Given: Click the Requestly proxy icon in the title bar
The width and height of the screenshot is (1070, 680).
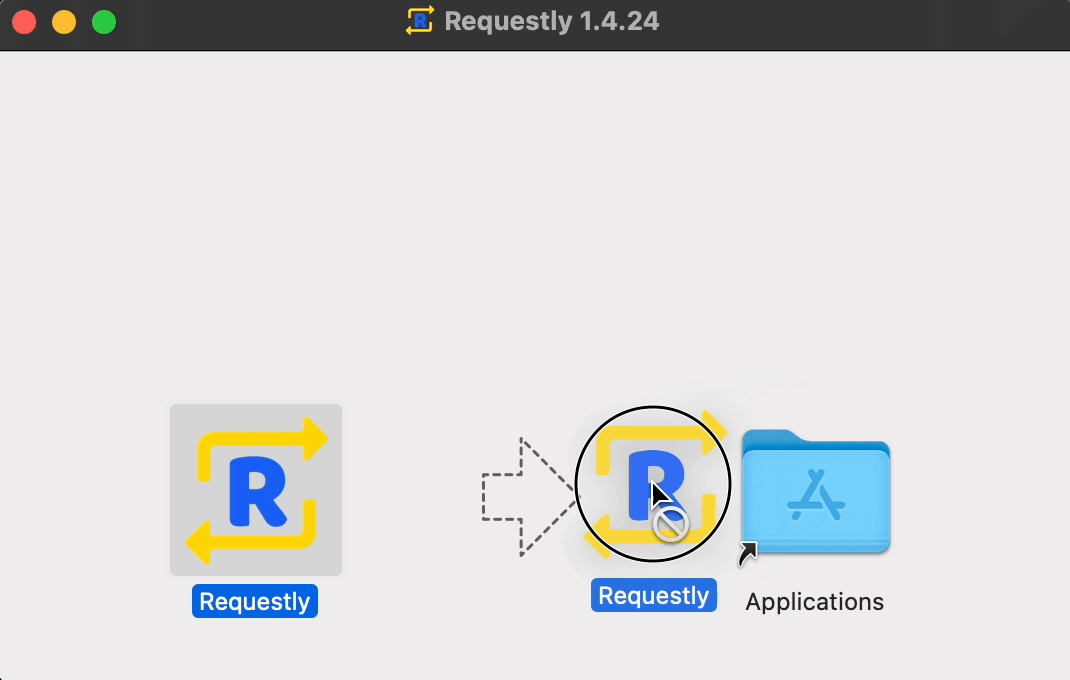Looking at the screenshot, I should click(x=420, y=20).
